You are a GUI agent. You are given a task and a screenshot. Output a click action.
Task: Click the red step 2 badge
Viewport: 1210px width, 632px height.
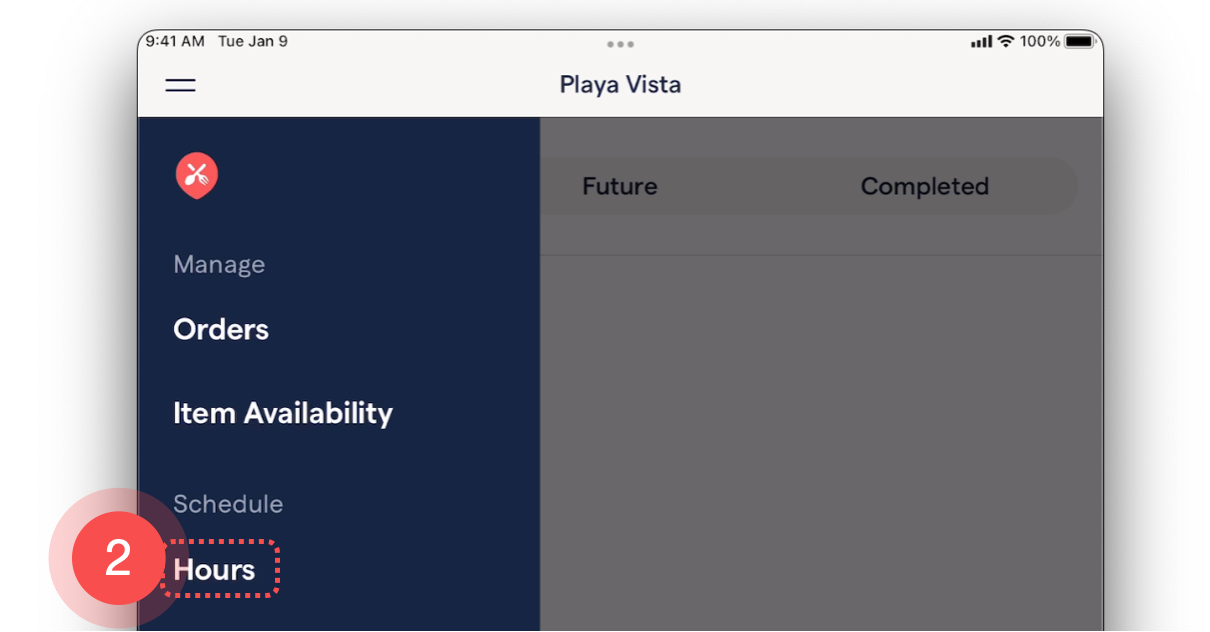[x=118, y=558]
